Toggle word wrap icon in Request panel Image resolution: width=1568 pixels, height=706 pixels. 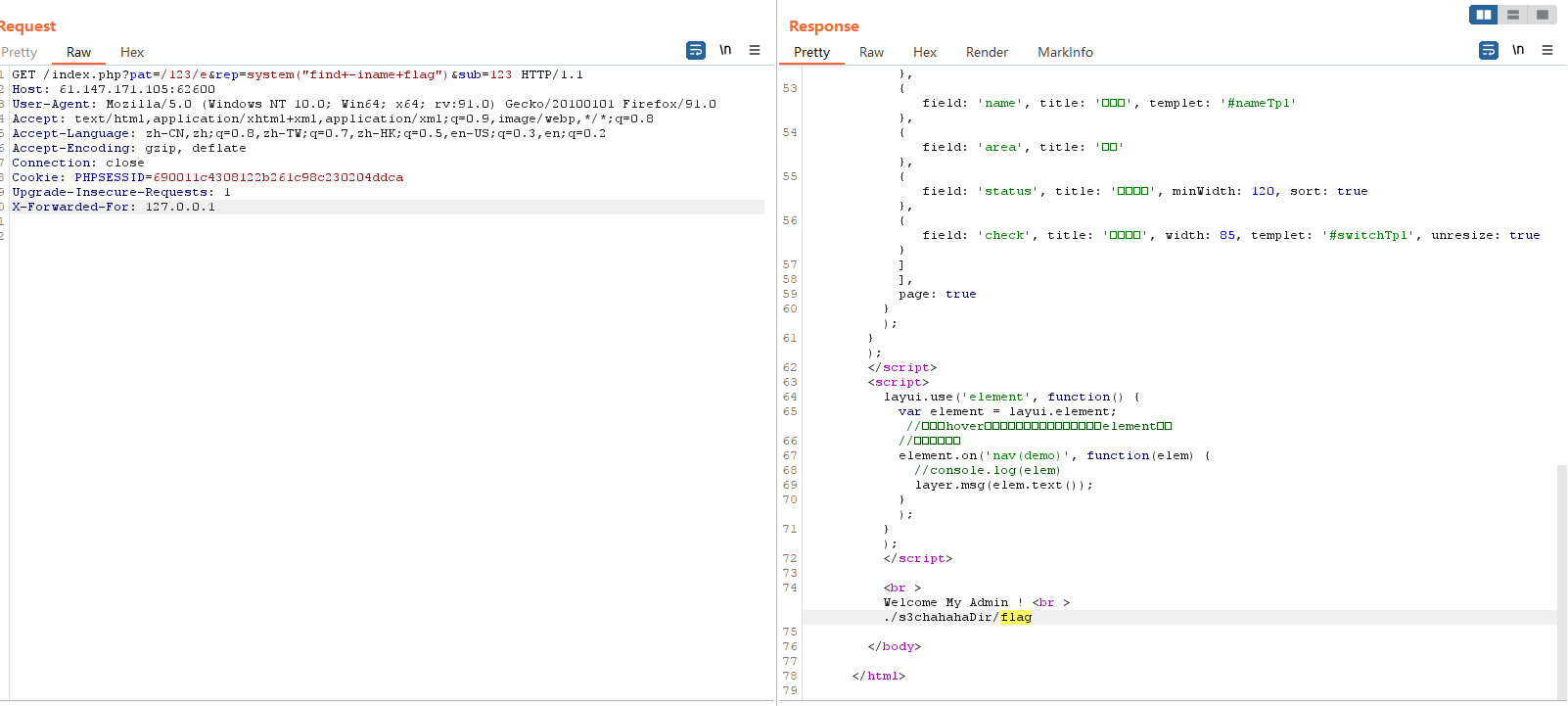coord(696,50)
